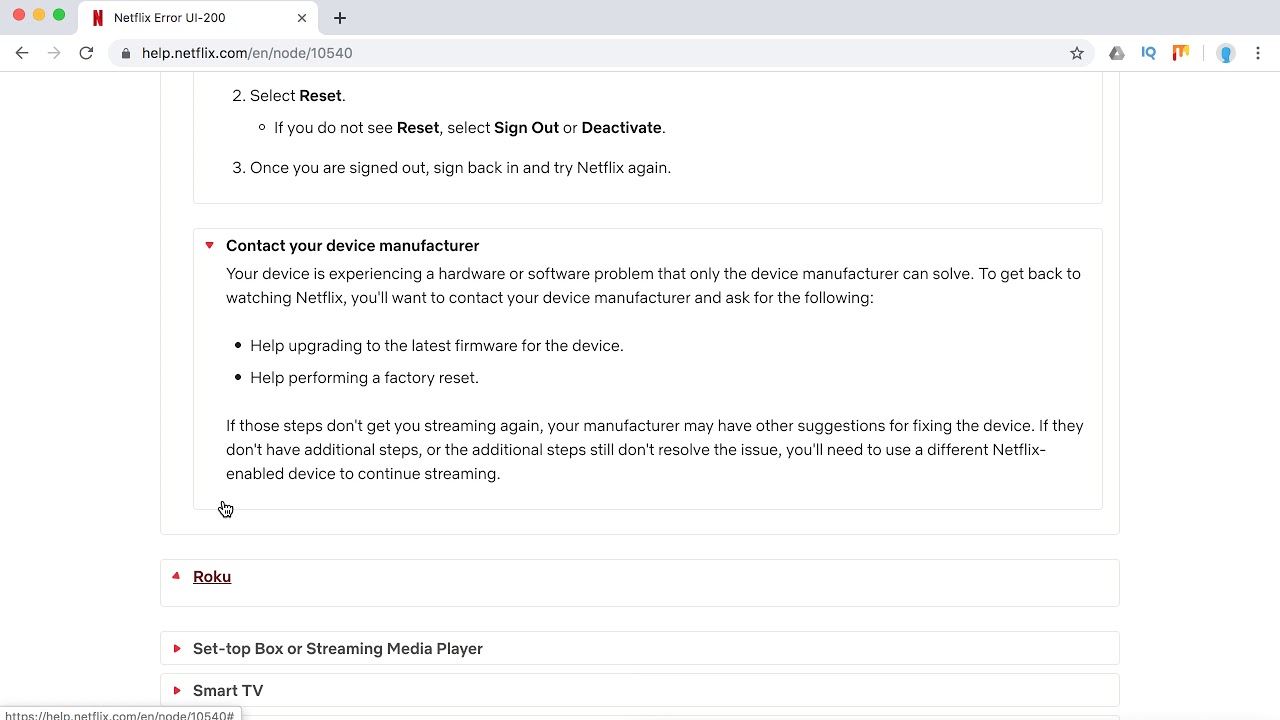The height and width of the screenshot is (720, 1280).
Task: Click the Netflix favicon on the tab
Action: pyautogui.click(x=98, y=18)
